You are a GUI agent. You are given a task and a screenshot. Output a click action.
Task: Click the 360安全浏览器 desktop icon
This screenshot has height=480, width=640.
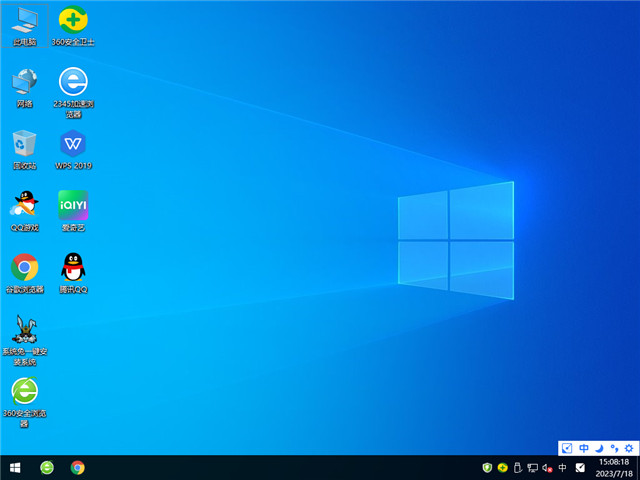click(24, 391)
